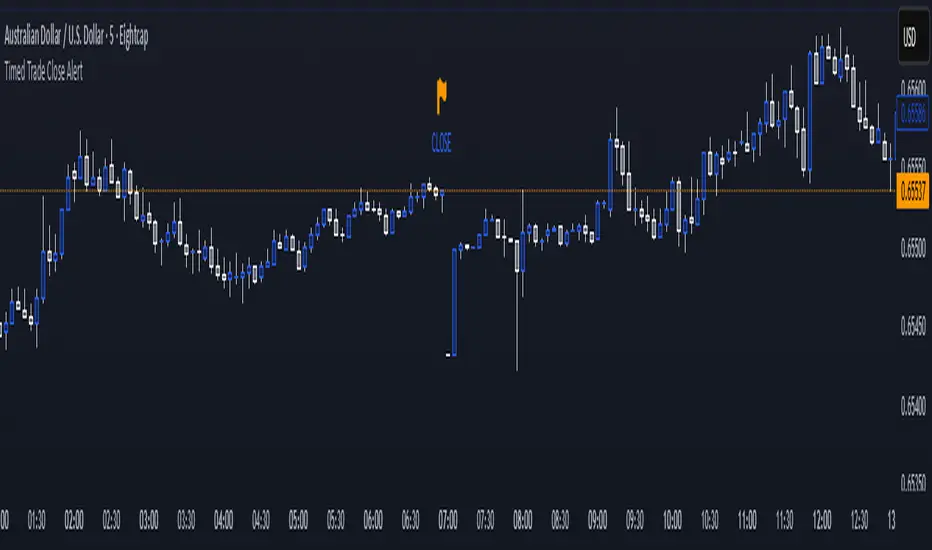Click the 05:30 time axis label
The width and height of the screenshot is (932, 550).
pos(335,520)
